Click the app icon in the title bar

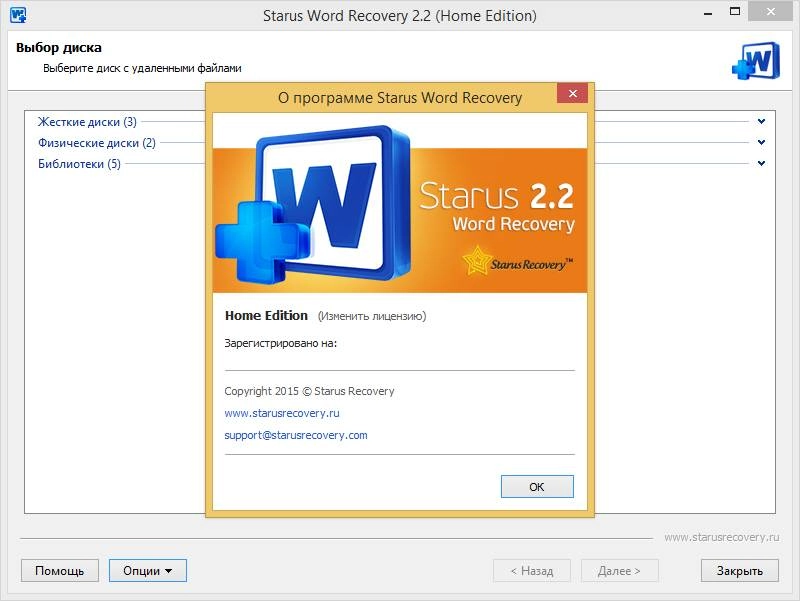point(18,15)
